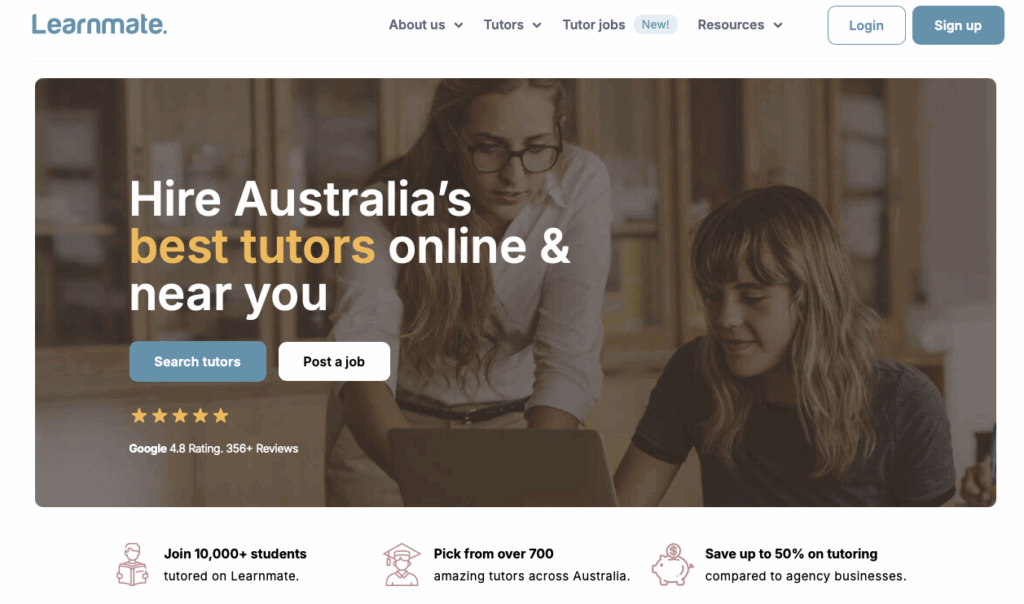Click the Google rating text

coord(214,449)
